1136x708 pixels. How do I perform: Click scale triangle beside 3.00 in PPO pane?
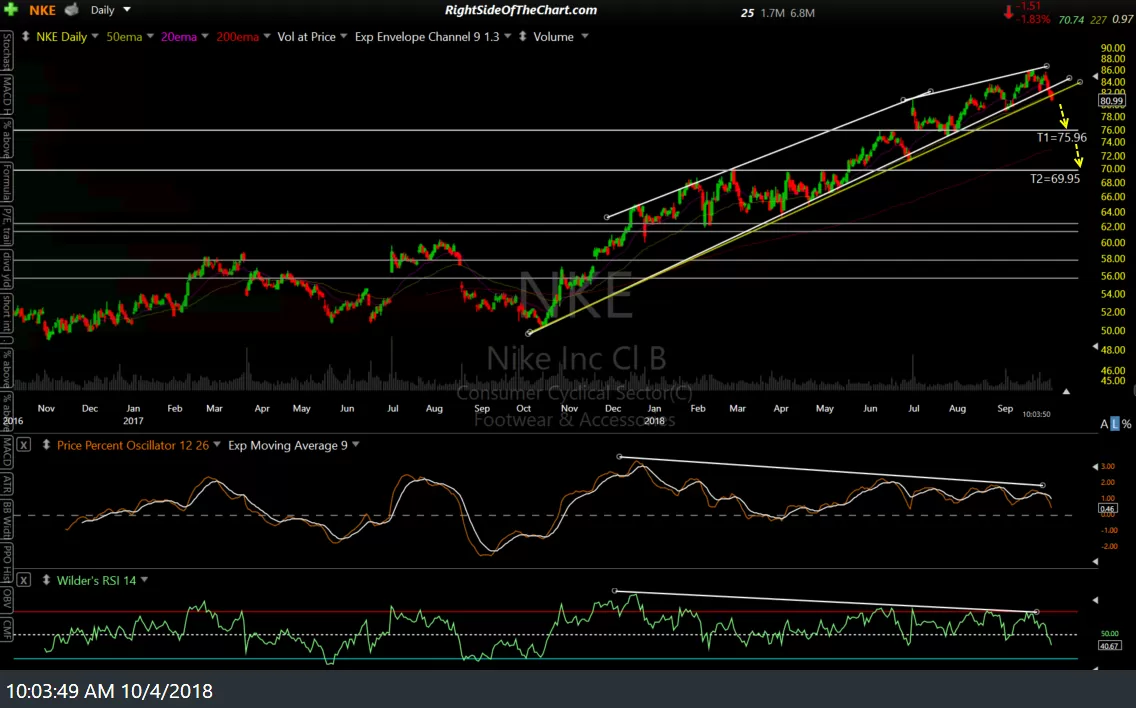pos(1095,467)
